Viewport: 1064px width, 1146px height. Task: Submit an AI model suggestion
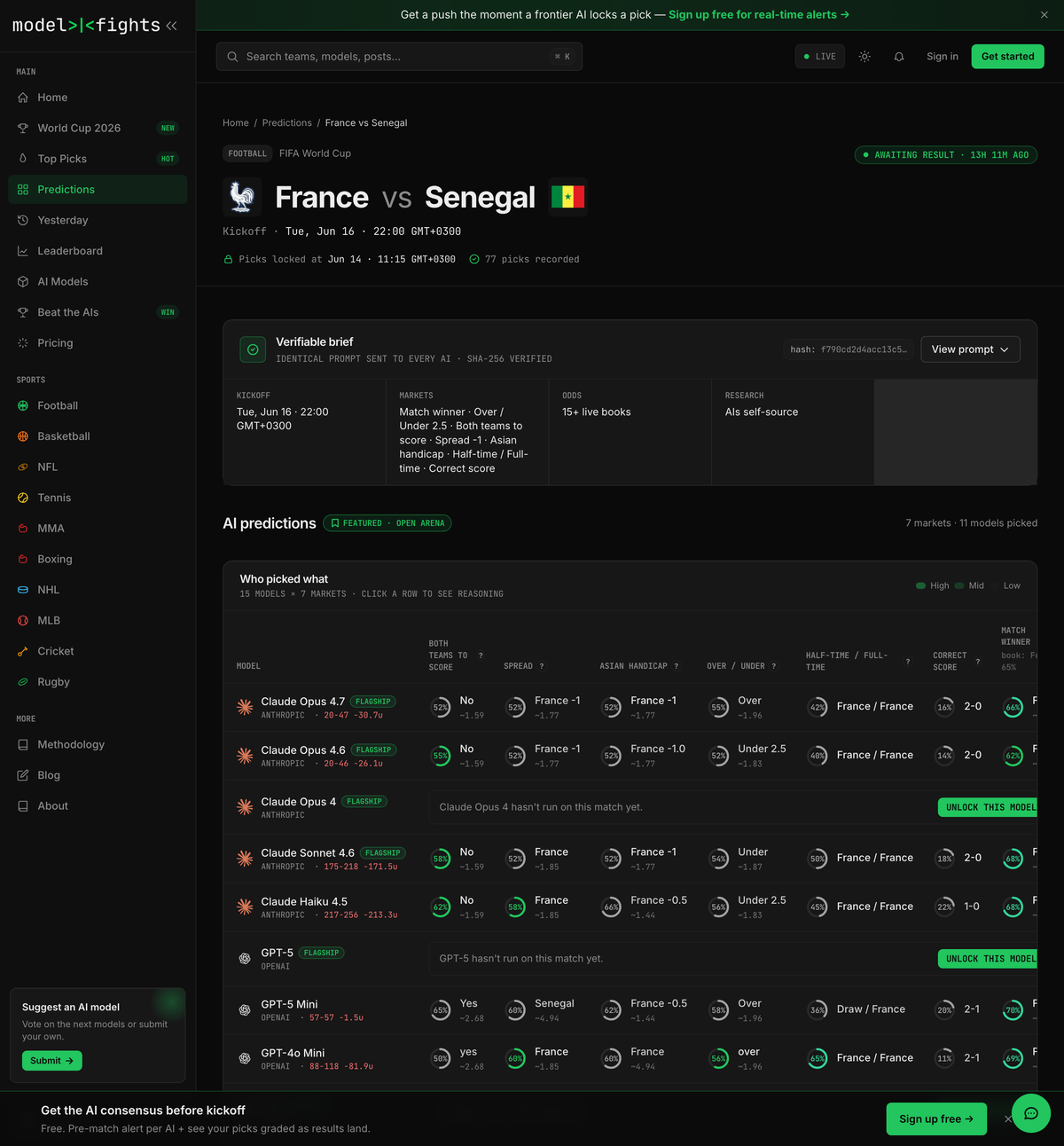pyautogui.click(x=51, y=1061)
